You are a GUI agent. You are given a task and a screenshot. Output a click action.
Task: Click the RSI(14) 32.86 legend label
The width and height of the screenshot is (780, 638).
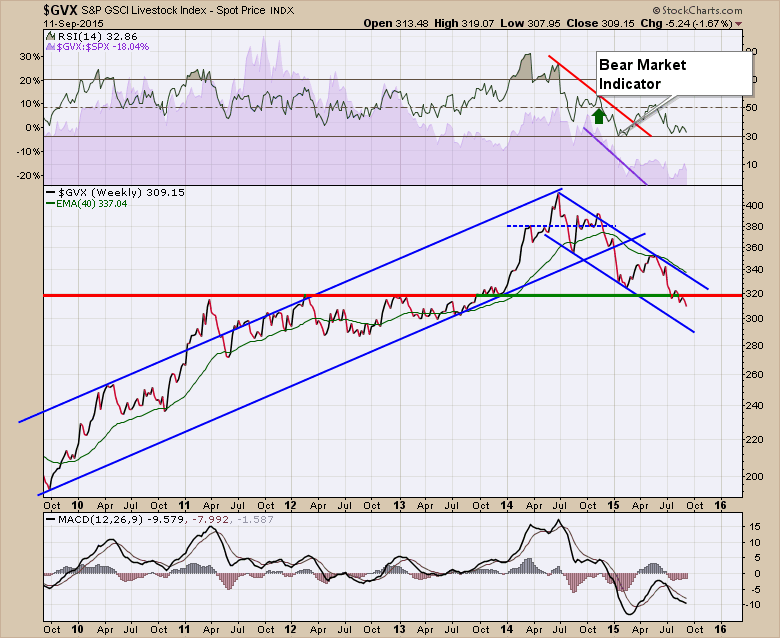[x=92, y=36]
